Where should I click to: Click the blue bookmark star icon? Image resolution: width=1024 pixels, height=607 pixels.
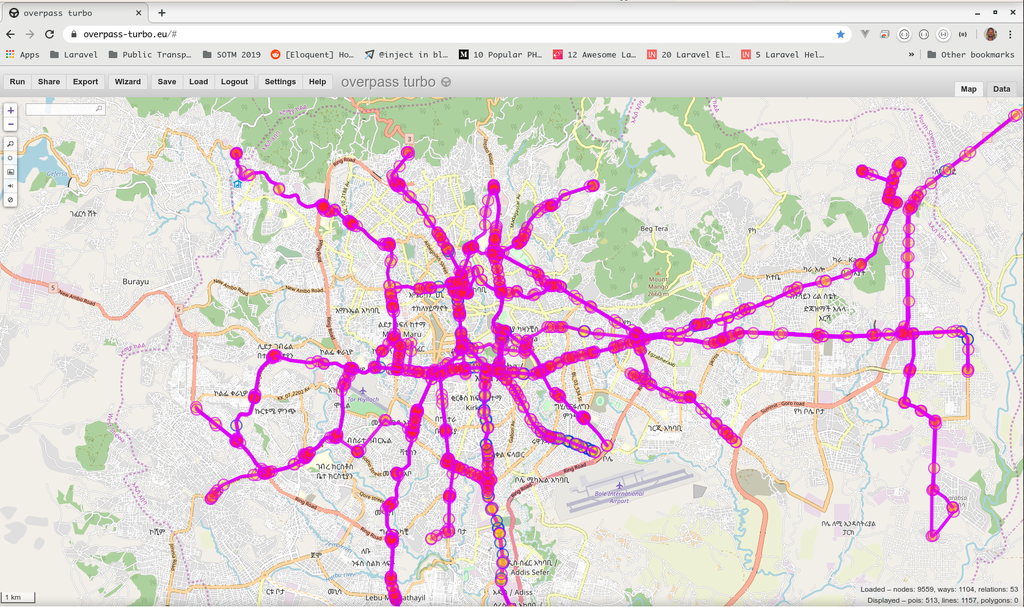pyautogui.click(x=840, y=34)
